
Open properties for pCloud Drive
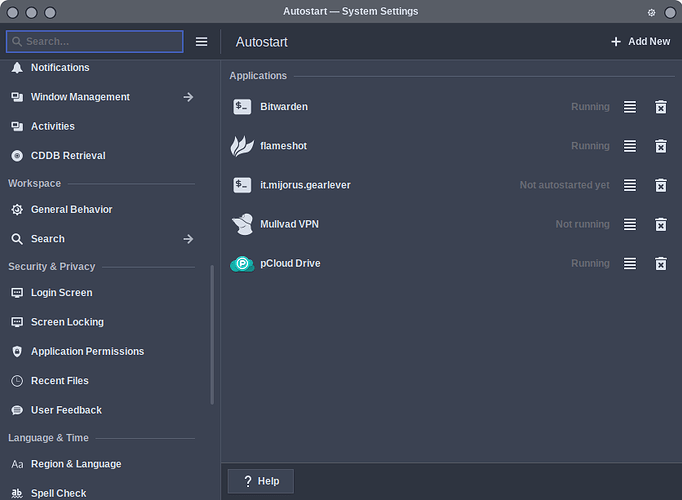pos(630,263)
